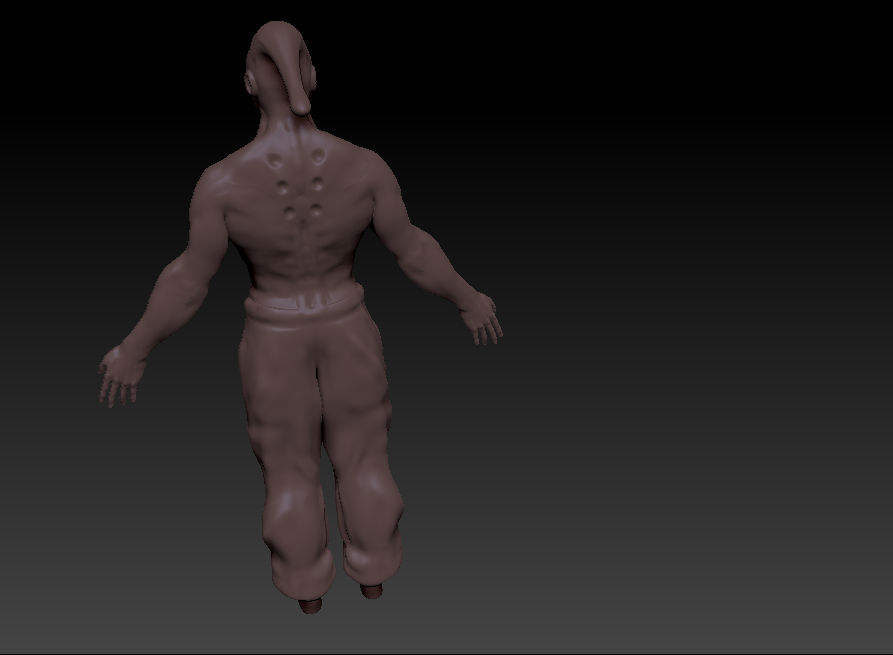Click the model's left ear

(250, 83)
